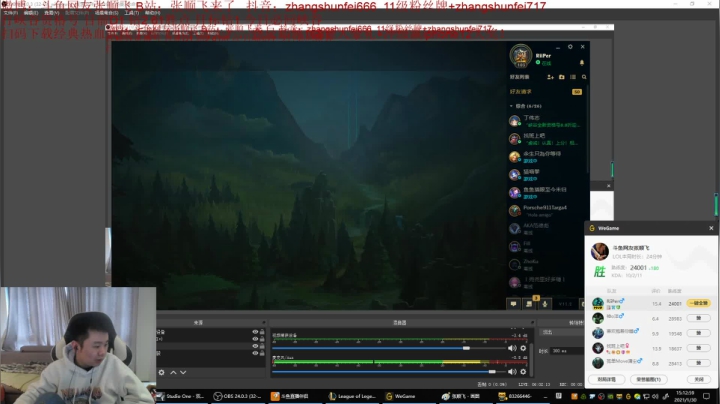
Task: Open source properties gear in OBS sources panel
Action: tap(162, 372)
